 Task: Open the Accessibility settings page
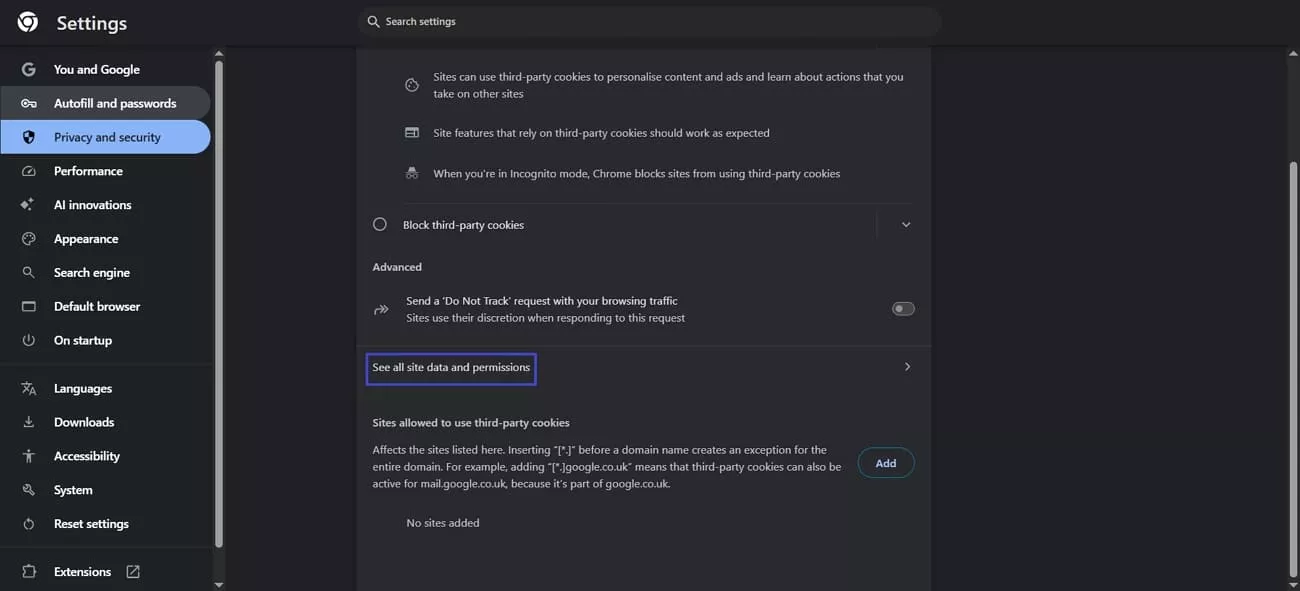(87, 456)
